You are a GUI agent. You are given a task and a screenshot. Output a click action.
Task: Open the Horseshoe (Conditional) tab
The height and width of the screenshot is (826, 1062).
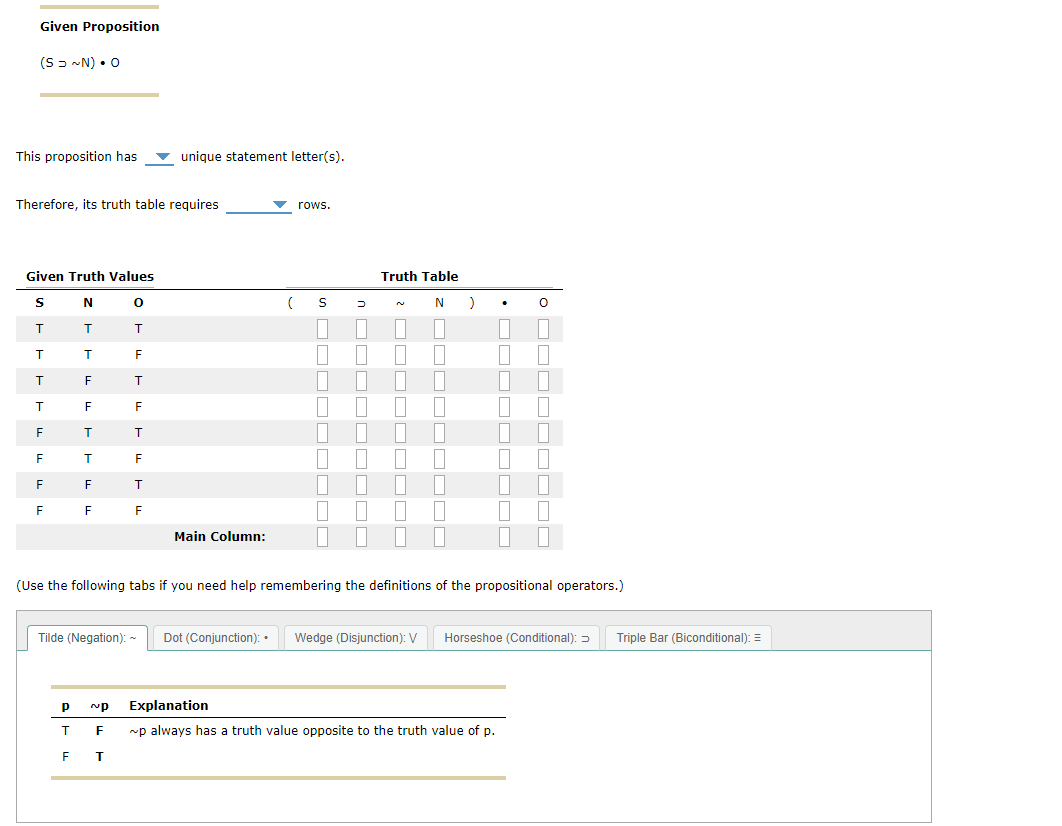pyautogui.click(x=515, y=637)
